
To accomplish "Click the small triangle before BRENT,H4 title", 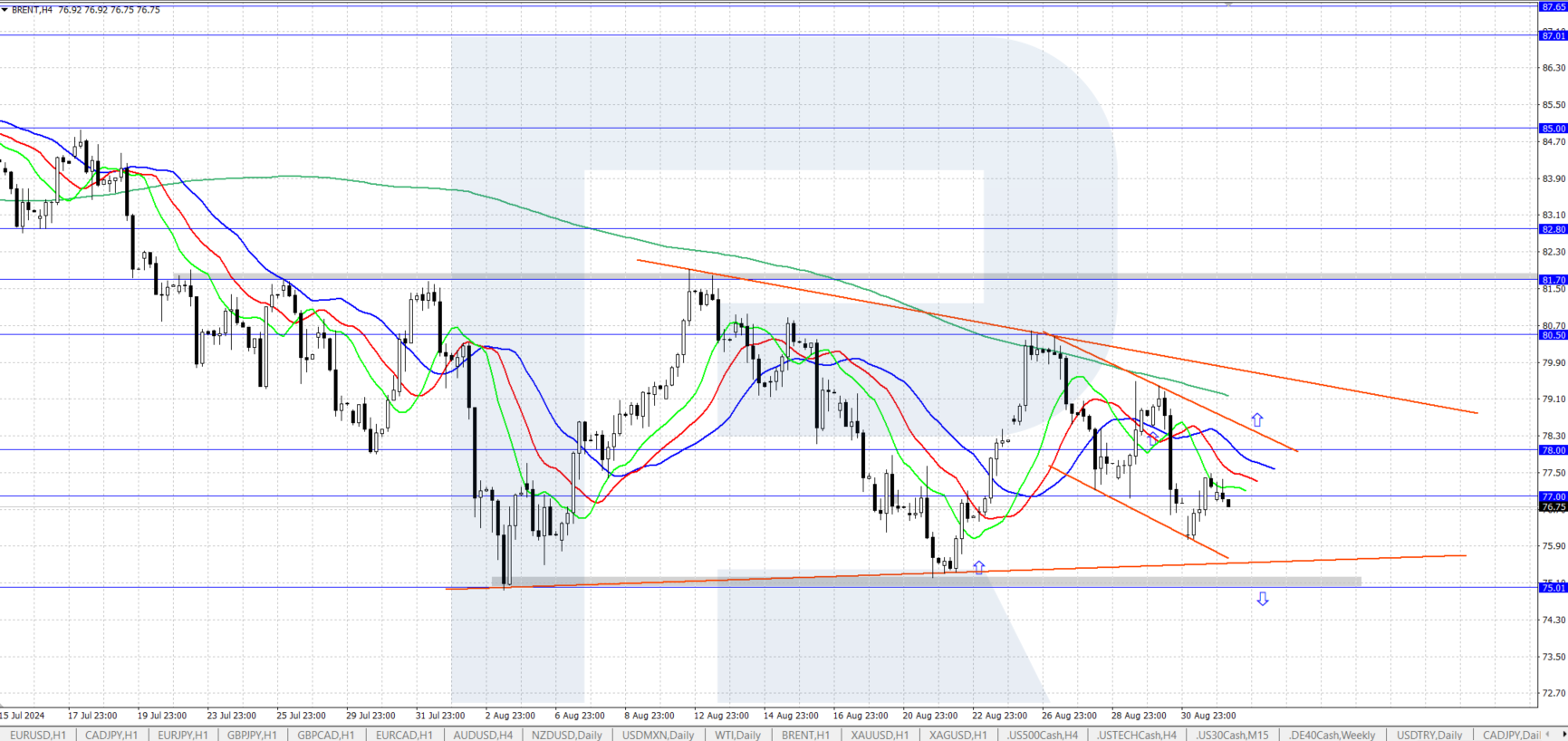I will click(5, 10).
